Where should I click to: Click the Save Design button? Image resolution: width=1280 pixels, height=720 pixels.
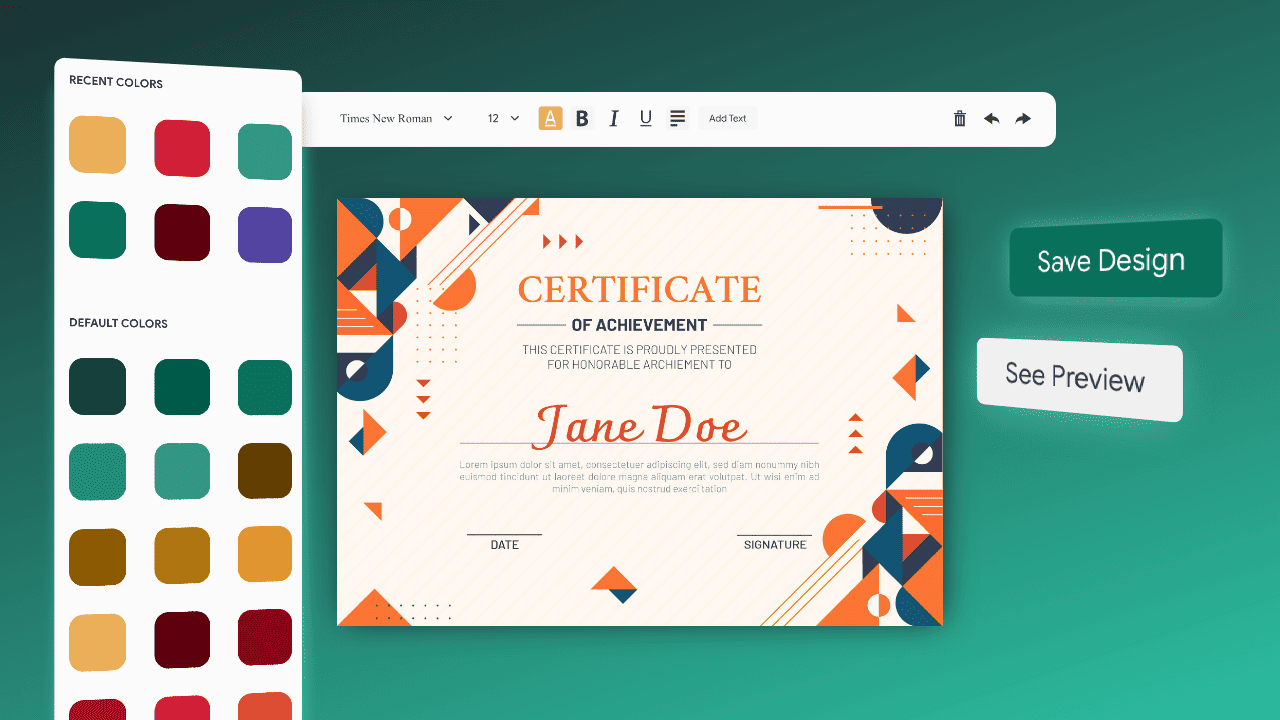(x=1114, y=260)
